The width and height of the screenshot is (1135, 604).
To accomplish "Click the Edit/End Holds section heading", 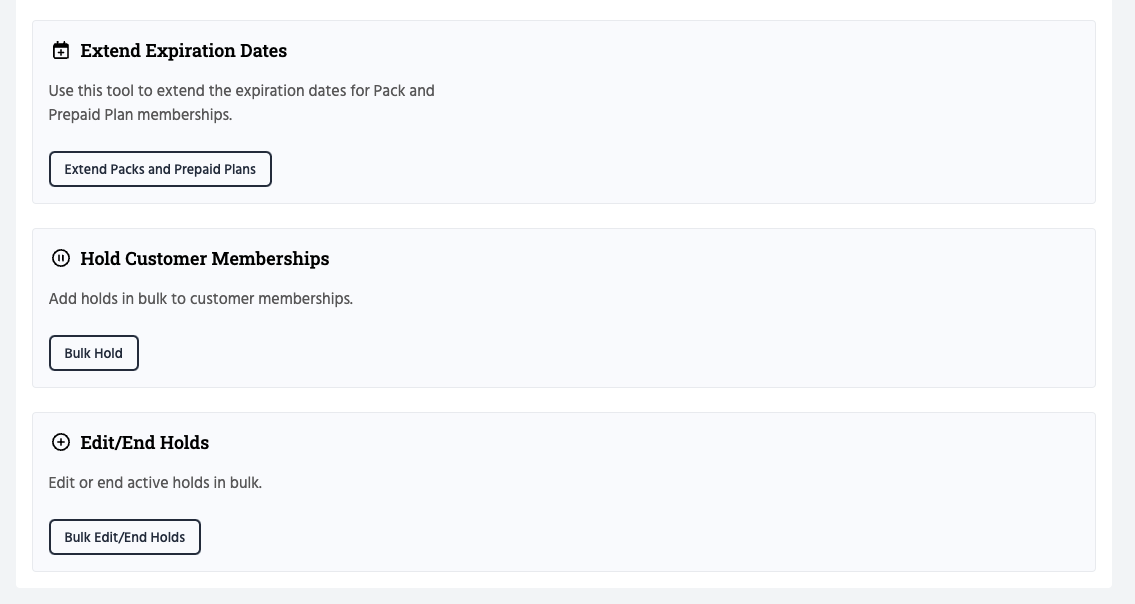I will pos(145,443).
